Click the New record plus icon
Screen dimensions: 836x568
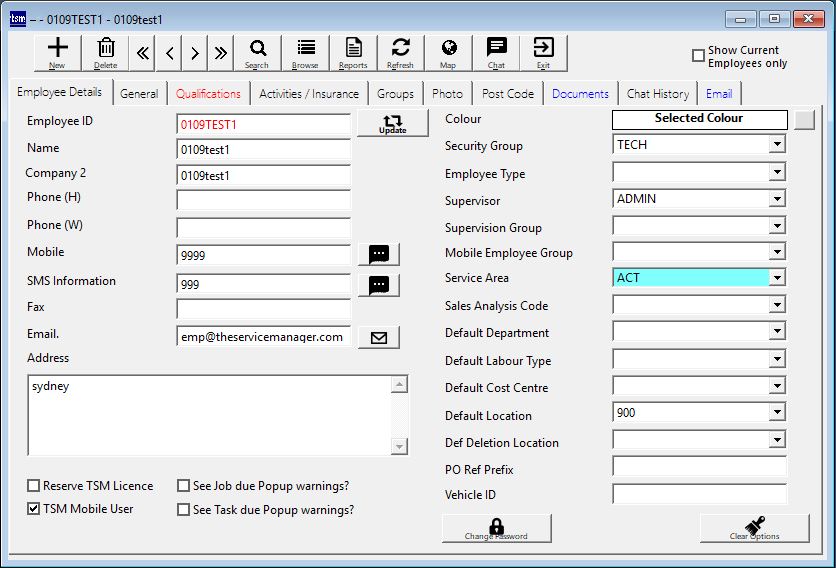pyautogui.click(x=58, y=52)
